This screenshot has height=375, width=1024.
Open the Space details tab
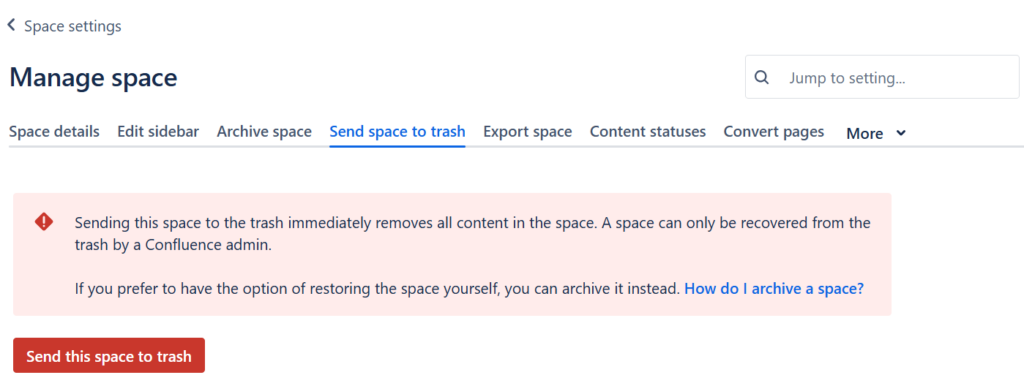pyautogui.click(x=54, y=132)
